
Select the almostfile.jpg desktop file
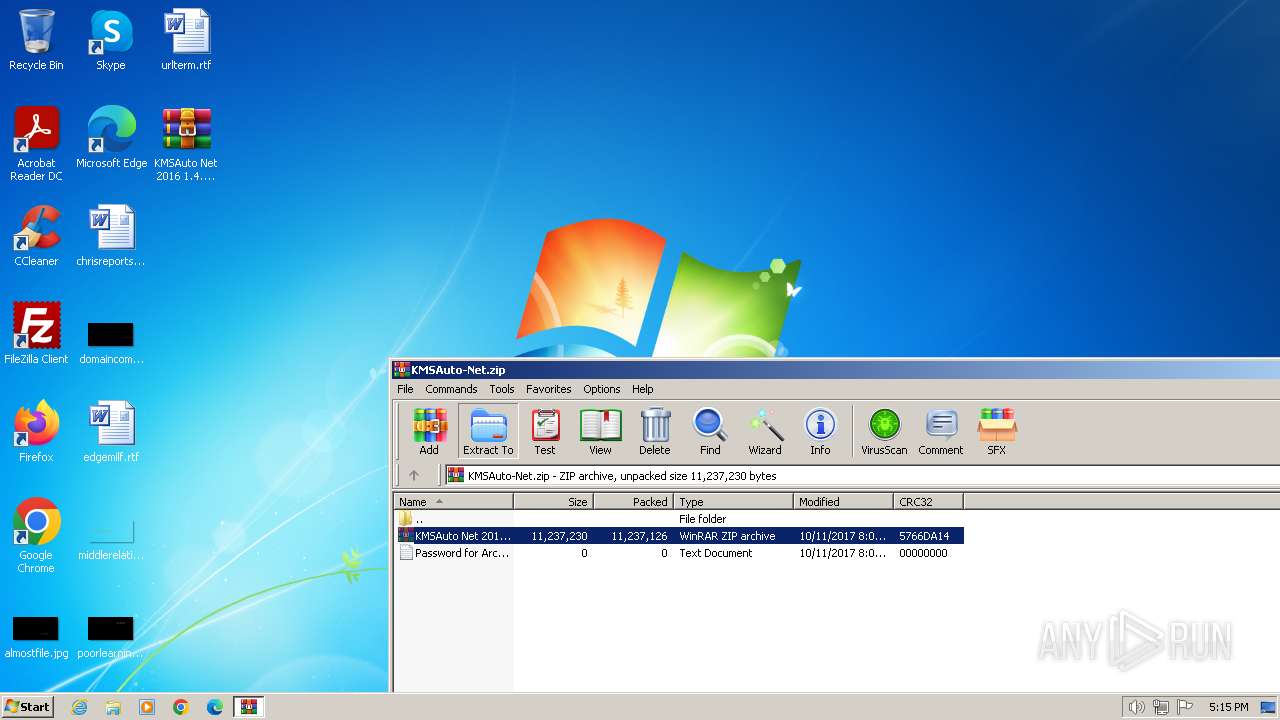coord(36,636)
